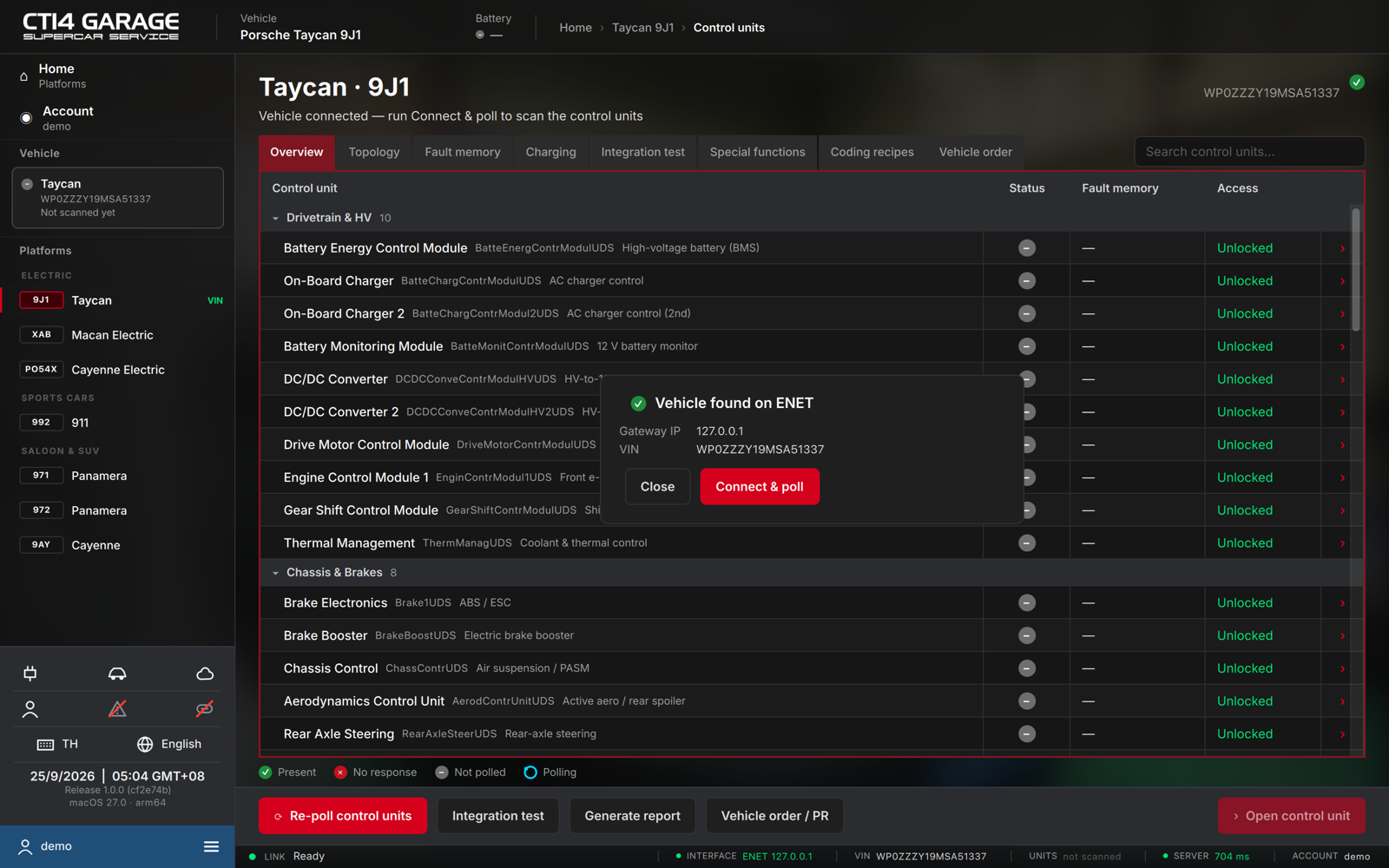
Task: Click the person icon above TH keyboard
Action: [30, 709]
